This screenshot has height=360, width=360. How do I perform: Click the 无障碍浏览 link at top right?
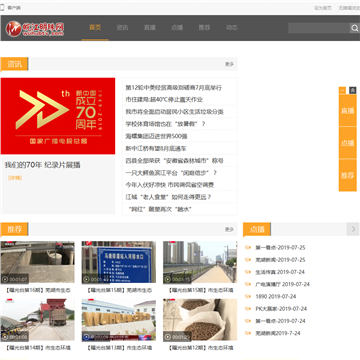pos(349,8)
